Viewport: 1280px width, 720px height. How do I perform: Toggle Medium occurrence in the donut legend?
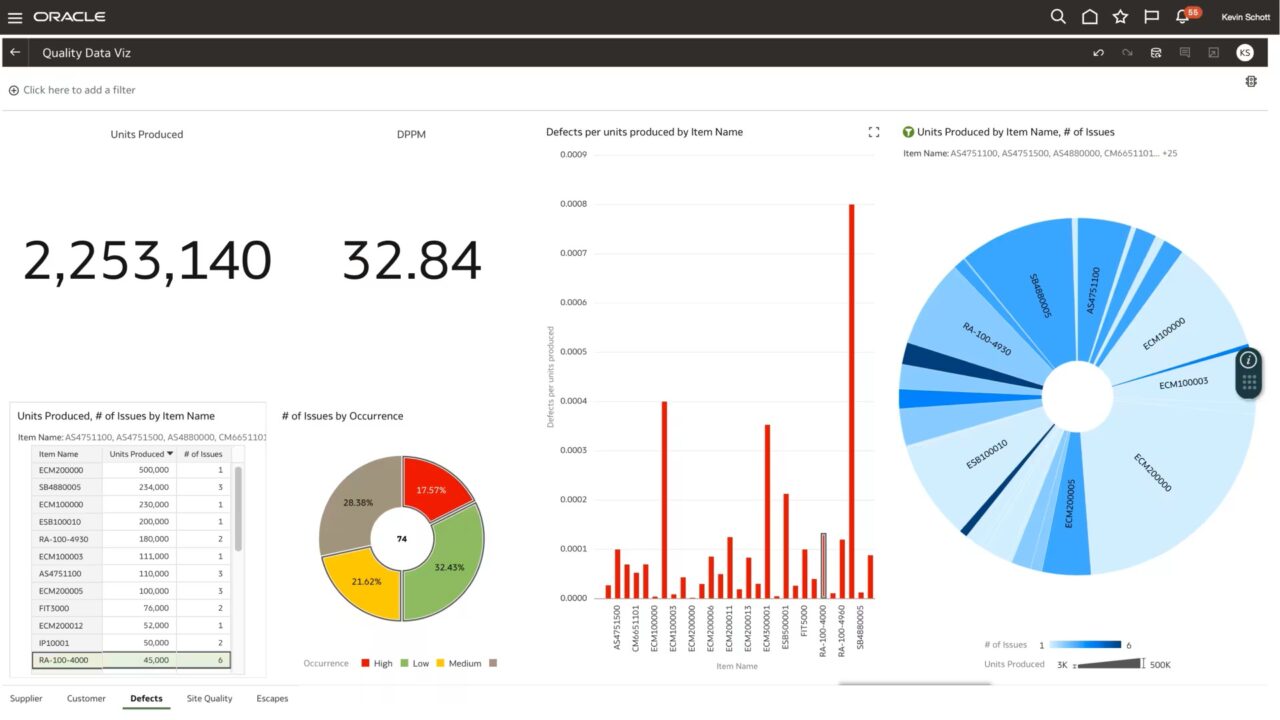460,663
